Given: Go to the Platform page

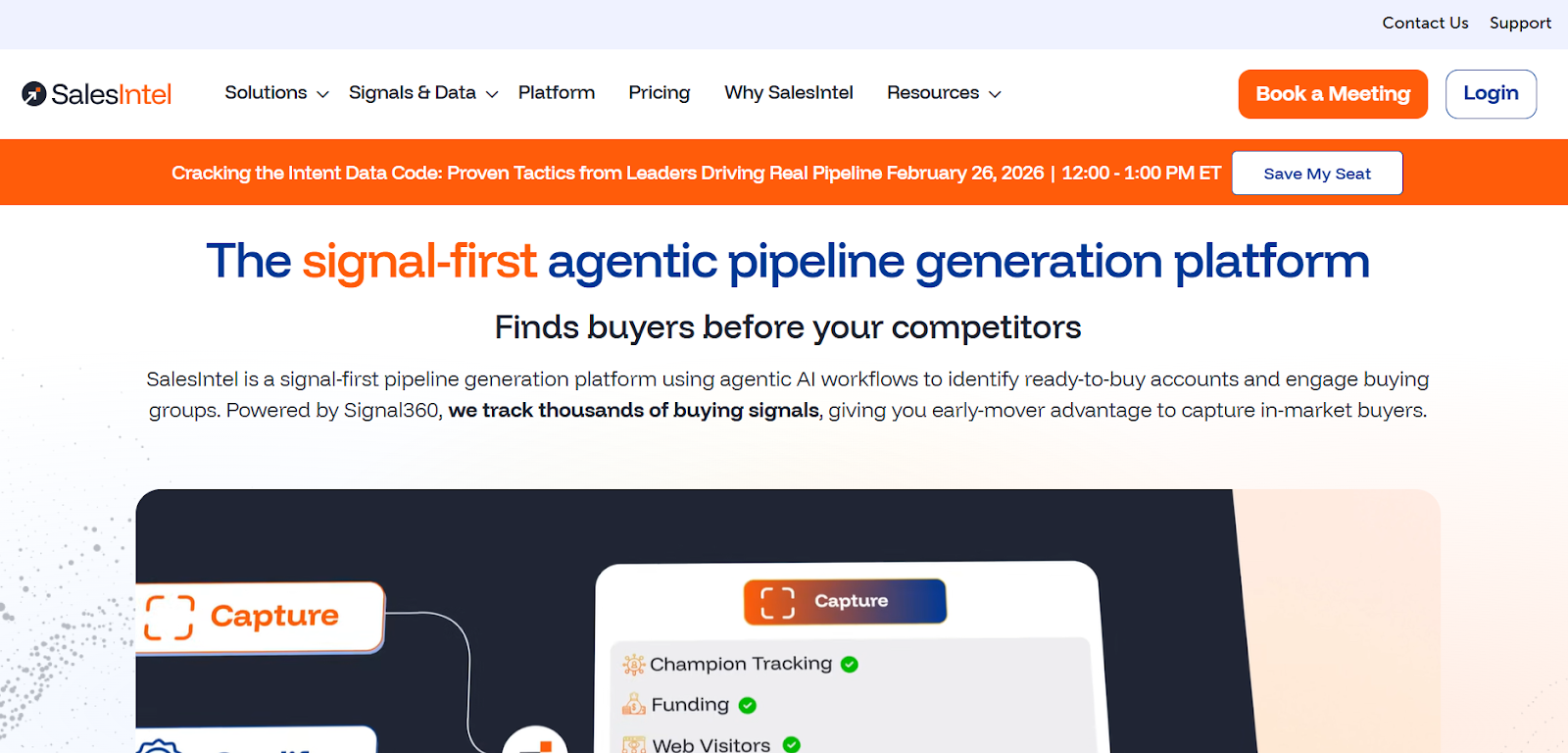Looking at the screenshot, I should [557, 93].
